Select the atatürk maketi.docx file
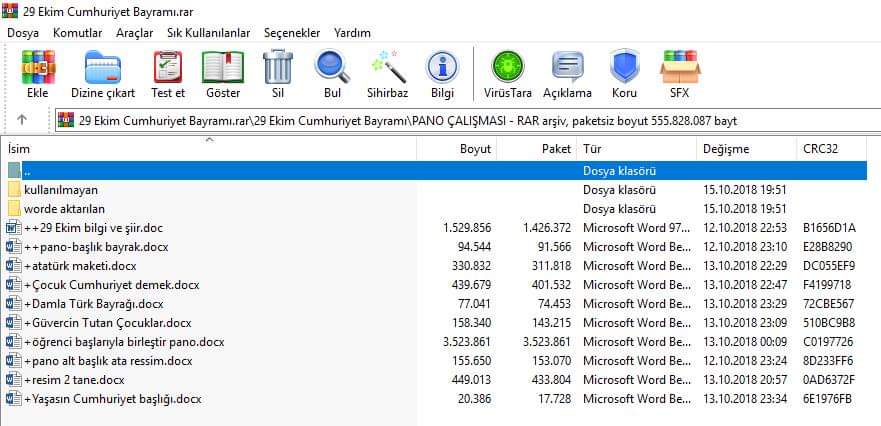Viewport: 881px width, 426px height. tap(81, 266)
